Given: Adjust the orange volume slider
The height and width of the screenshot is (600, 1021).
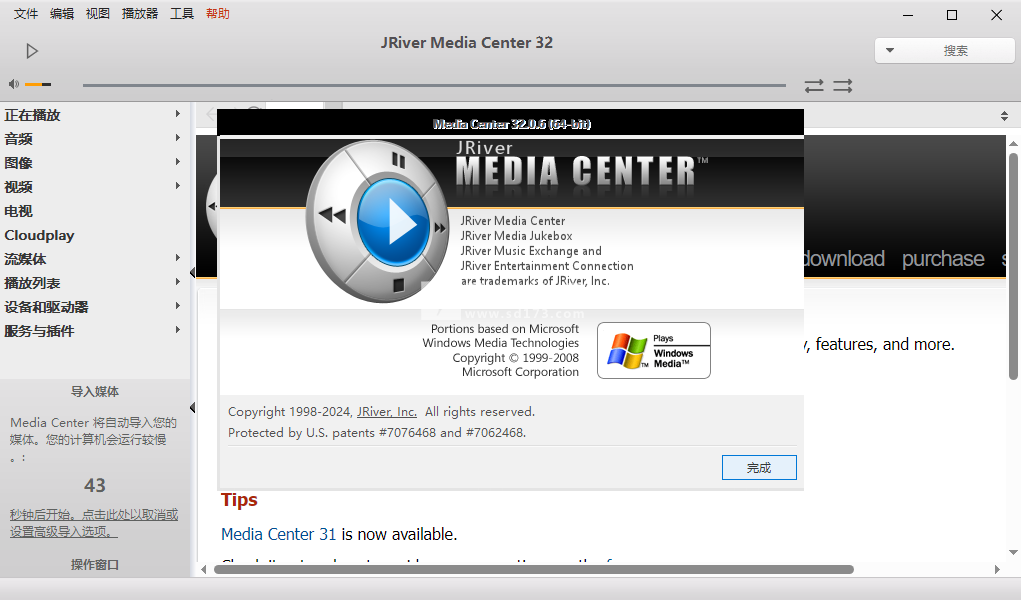Looking at the screenshot, I should (38, 84).
